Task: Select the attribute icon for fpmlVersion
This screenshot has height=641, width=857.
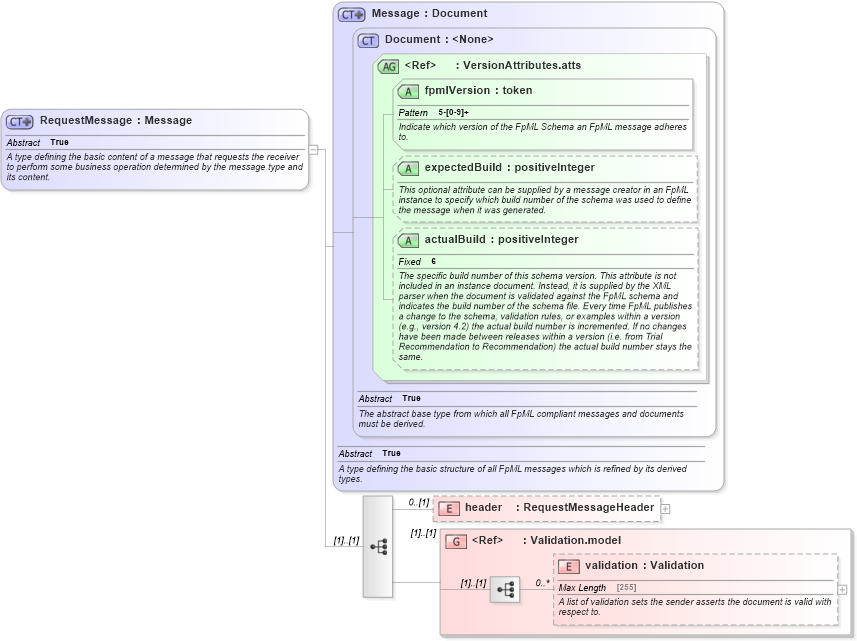Action: pos(407,90)
